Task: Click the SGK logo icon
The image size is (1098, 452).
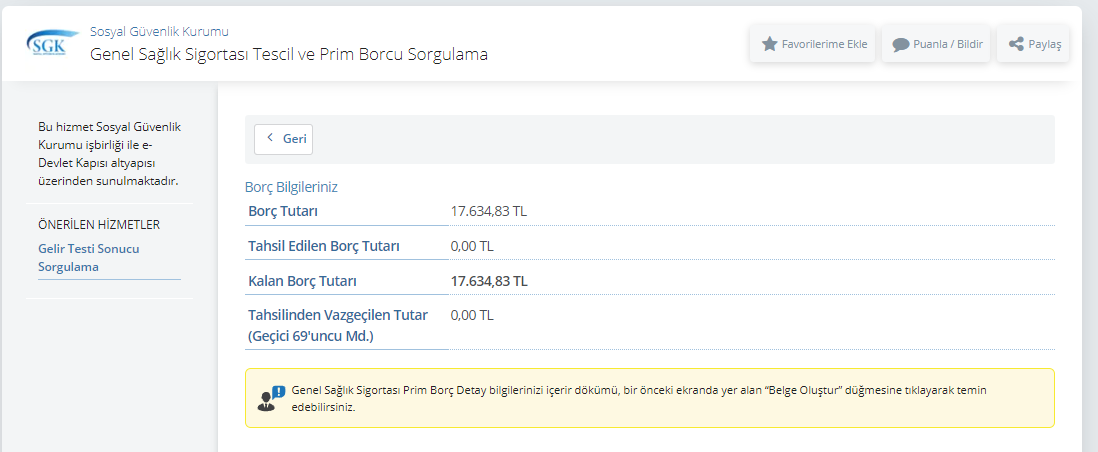Action: tap(46, 44)
